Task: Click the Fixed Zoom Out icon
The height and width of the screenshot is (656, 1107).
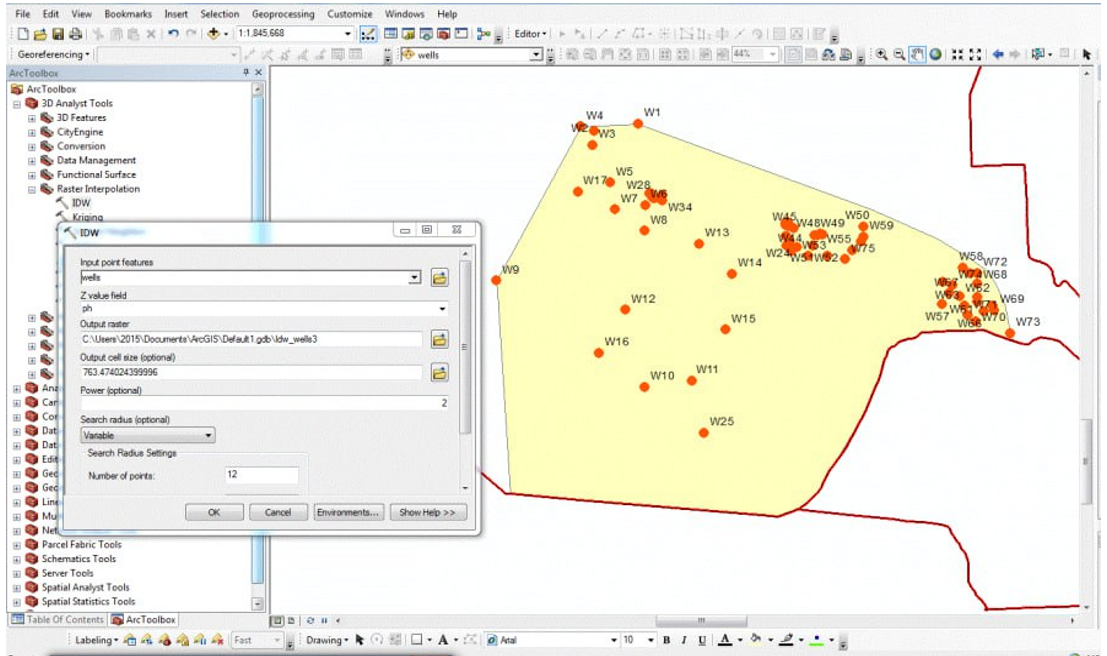Action: [976, 54]
